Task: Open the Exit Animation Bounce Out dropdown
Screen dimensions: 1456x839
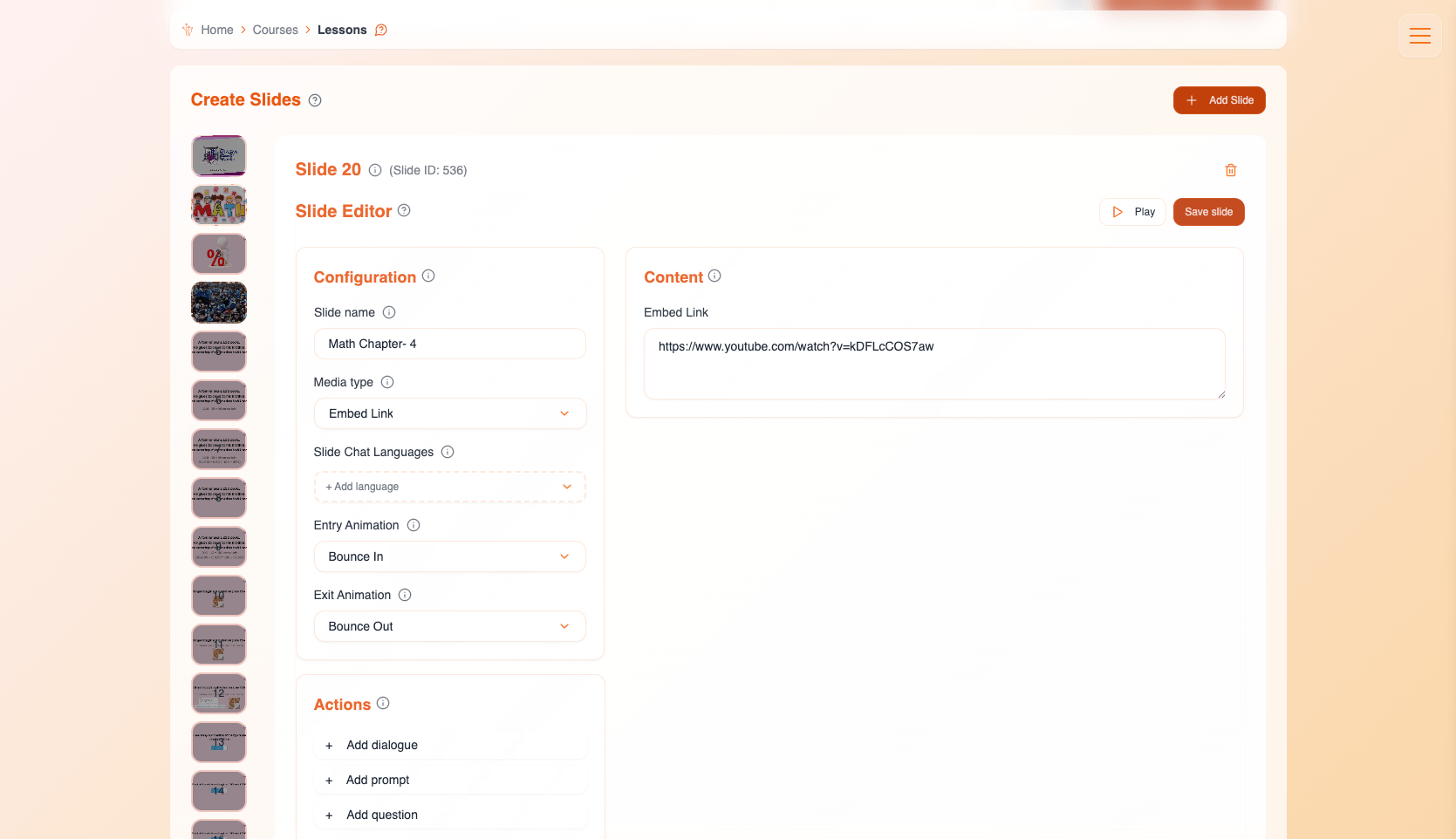Action: pos(450,626)
